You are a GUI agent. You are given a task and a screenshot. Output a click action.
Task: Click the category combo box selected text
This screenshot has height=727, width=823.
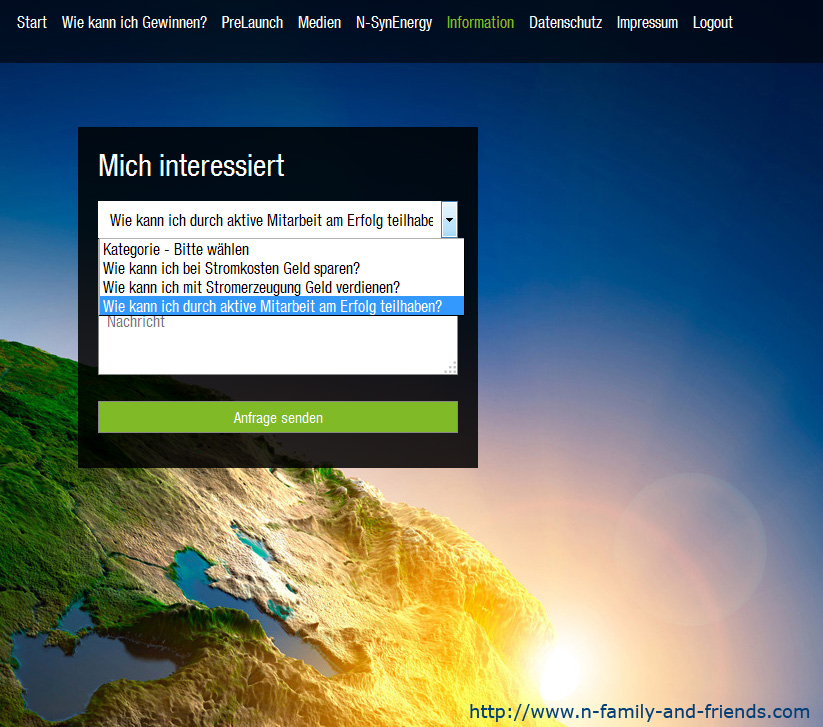point(270,219)
